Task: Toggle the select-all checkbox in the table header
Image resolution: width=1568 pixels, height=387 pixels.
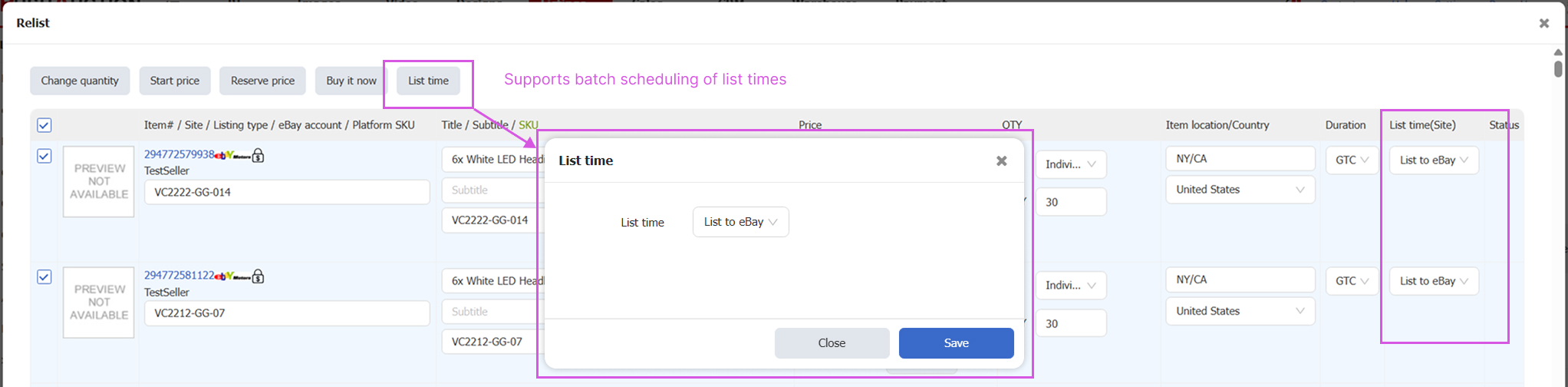Action: click(x=44, y=125)
